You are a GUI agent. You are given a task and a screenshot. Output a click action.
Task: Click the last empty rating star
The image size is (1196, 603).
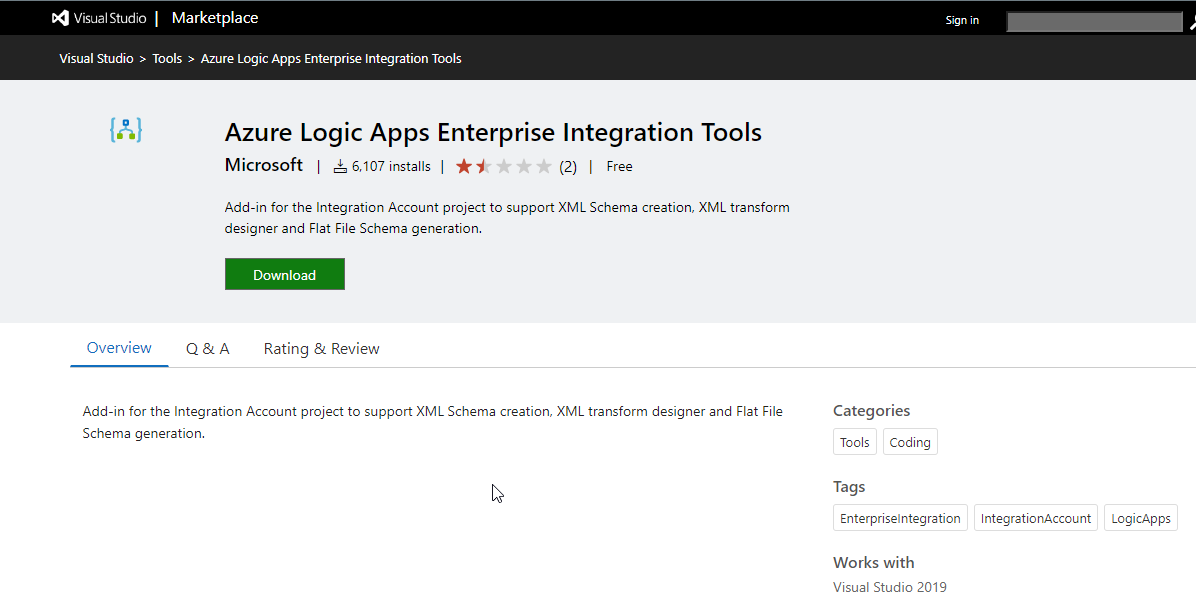click(544, 166)
